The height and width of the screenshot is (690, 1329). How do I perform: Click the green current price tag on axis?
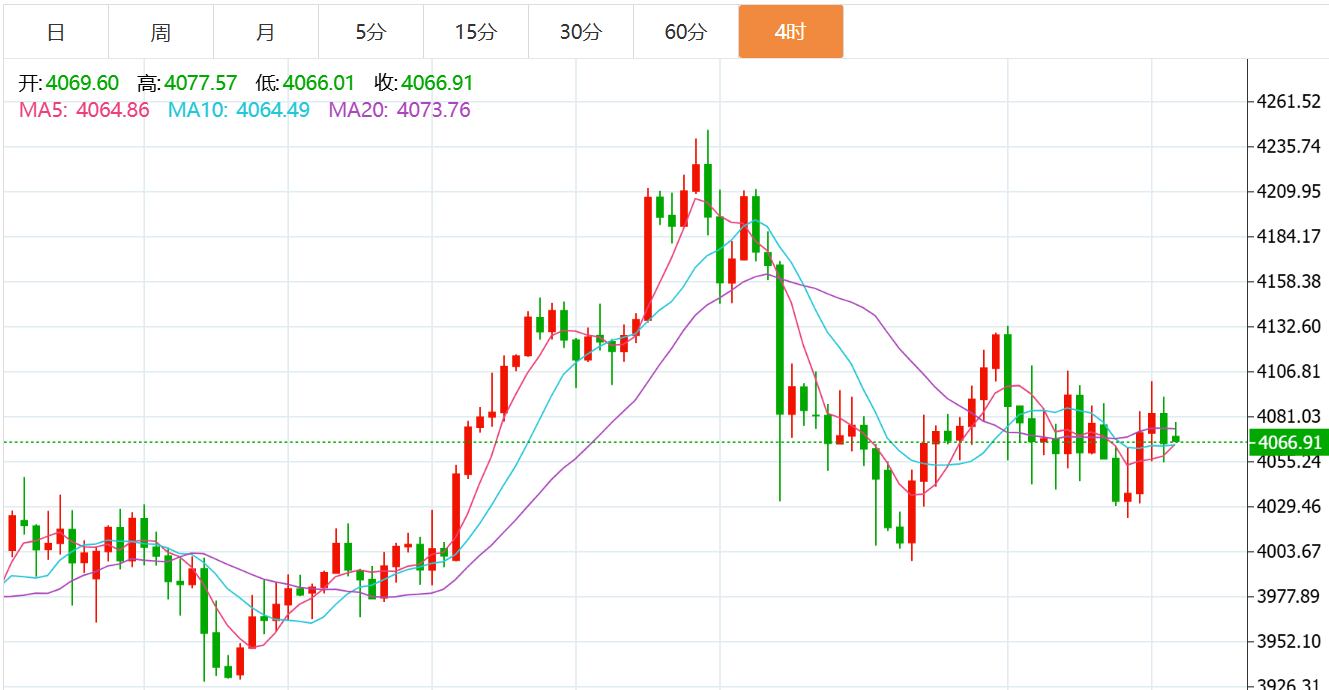[x=1290, y=442]
